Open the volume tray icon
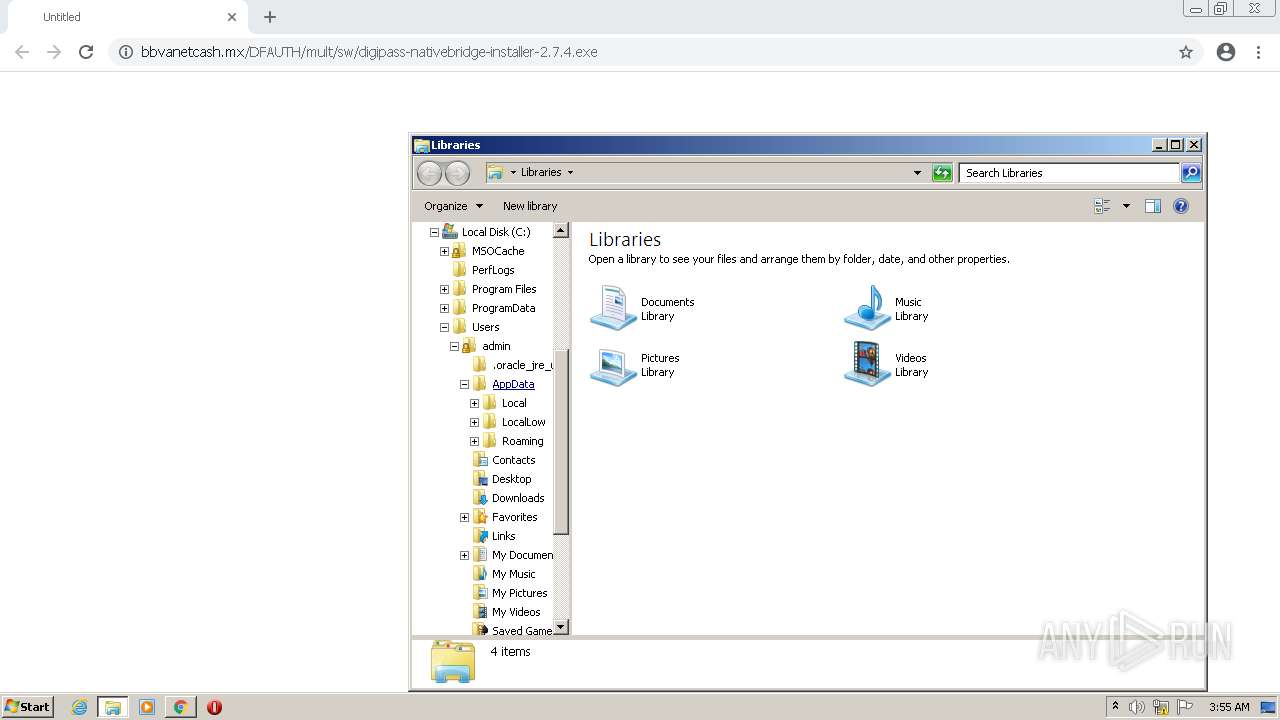The image size is (1280, 720). tap(1137, 707)
